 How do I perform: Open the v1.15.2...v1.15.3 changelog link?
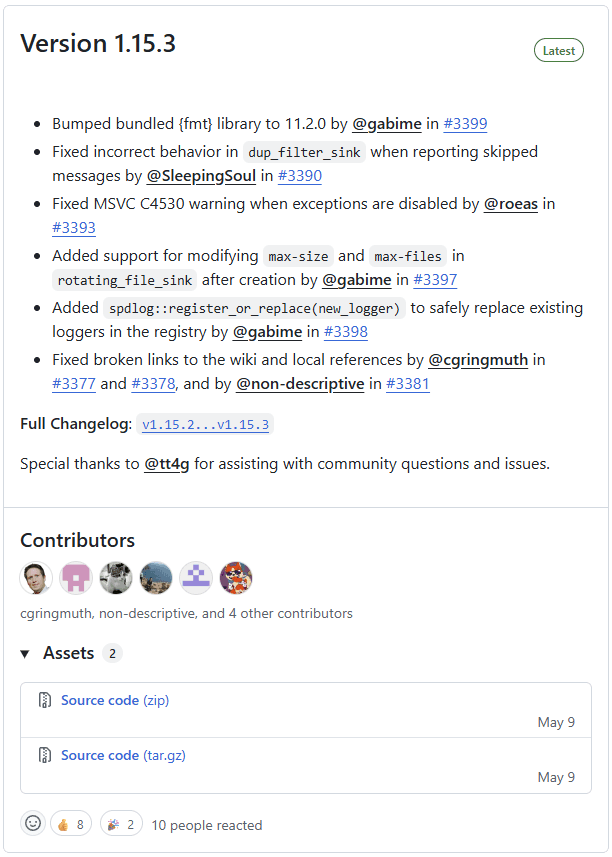tap(205, 425)
